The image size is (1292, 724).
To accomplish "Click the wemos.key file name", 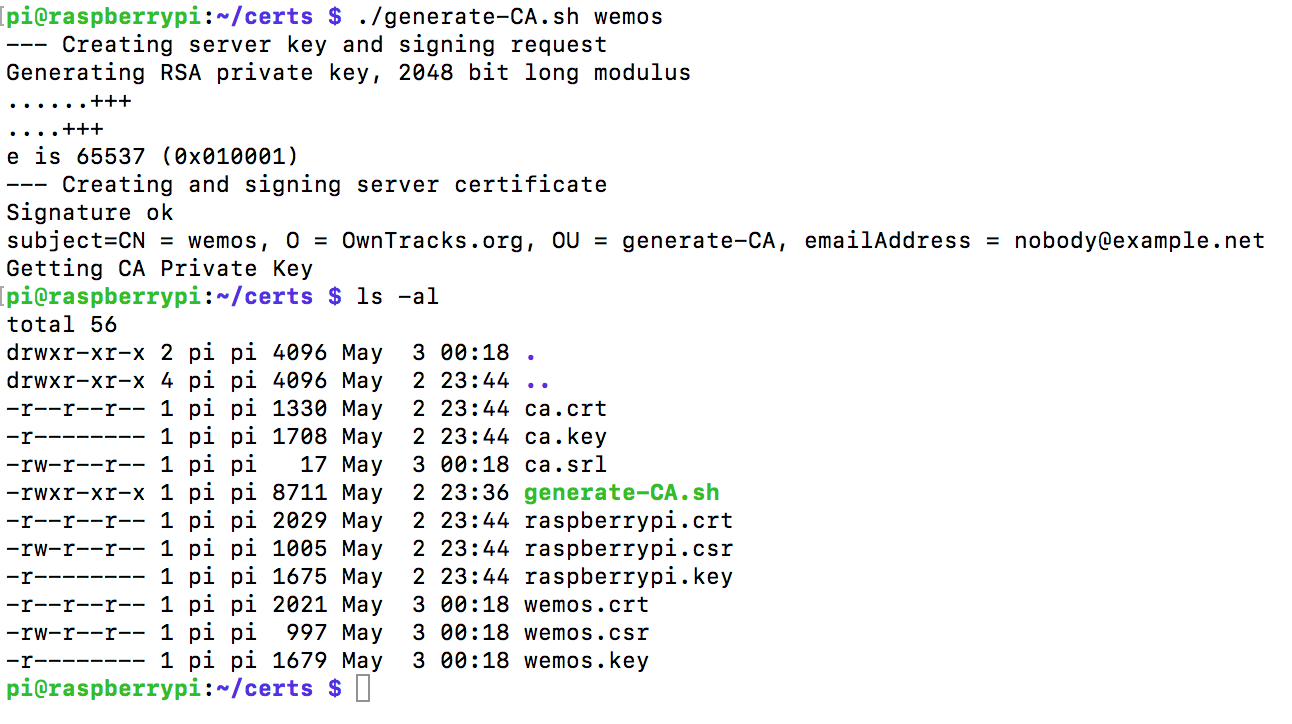I will pyautogui.click(x=586, y=661).
